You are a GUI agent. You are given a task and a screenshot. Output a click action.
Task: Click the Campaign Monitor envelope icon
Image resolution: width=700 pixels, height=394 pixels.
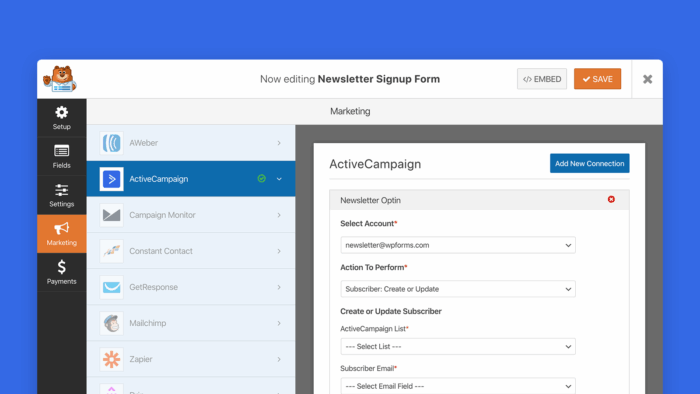tap(112, 215)
